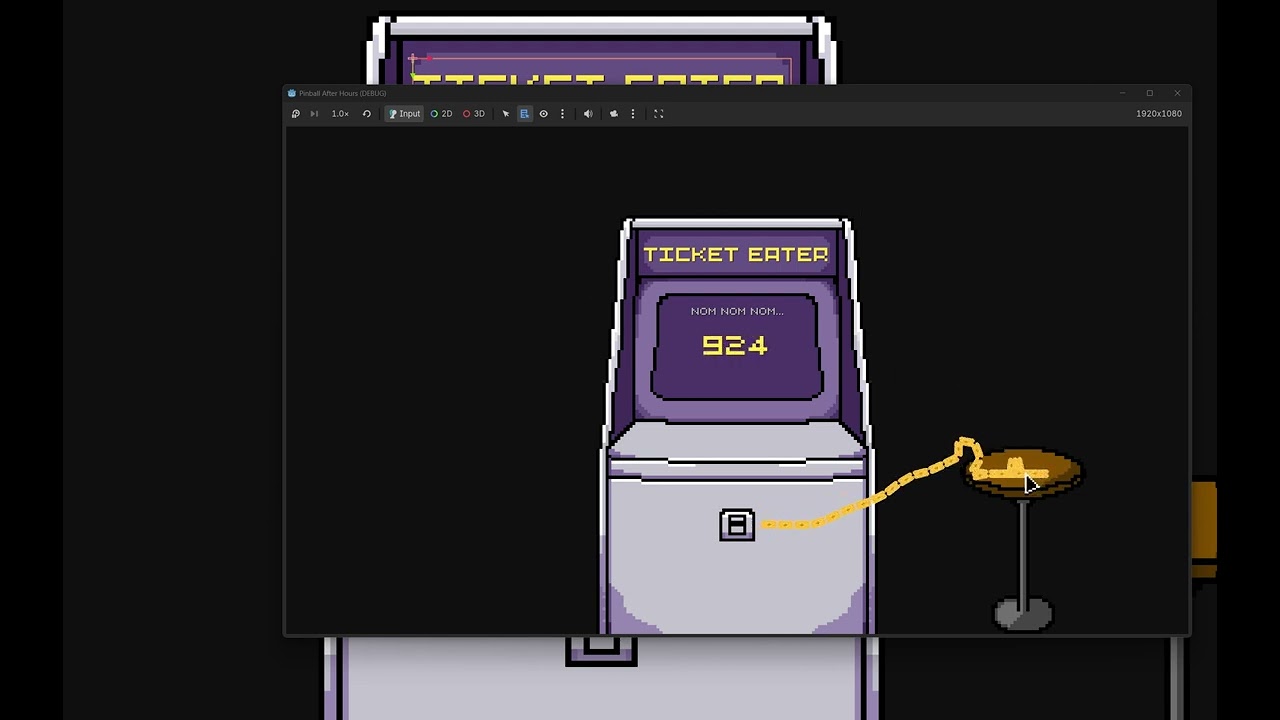Click the 1920x1080 resolution label
The image size is (1280, 720).
click(1159, 114)
